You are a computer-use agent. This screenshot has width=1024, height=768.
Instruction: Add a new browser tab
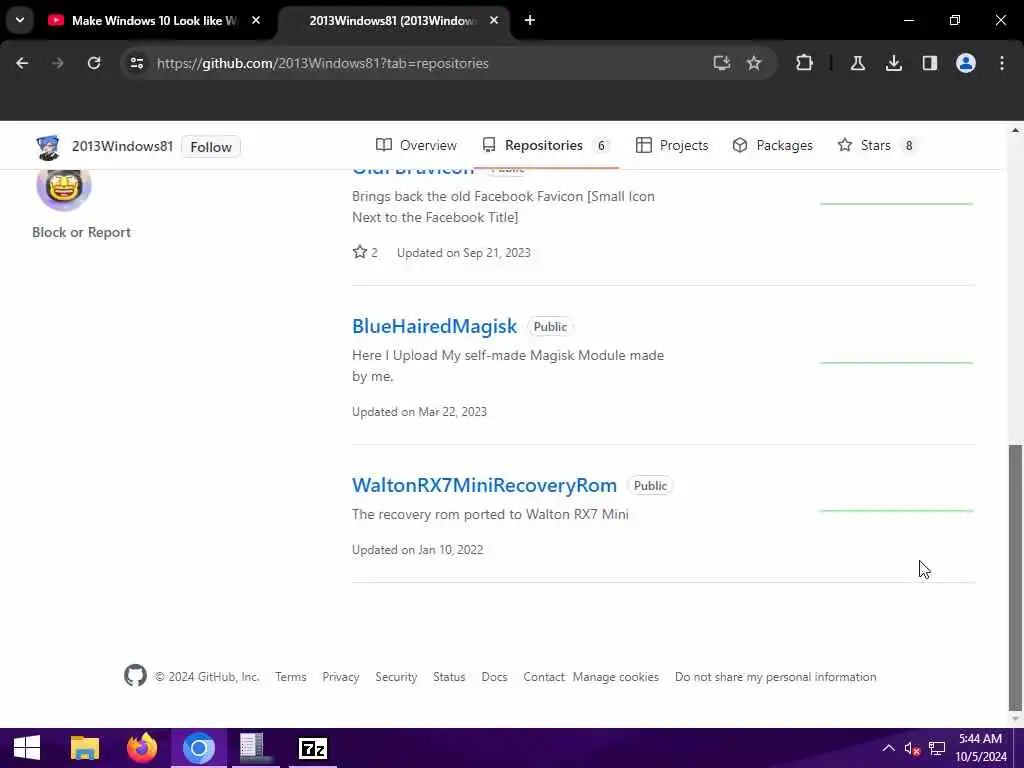(x=530, y=20)
